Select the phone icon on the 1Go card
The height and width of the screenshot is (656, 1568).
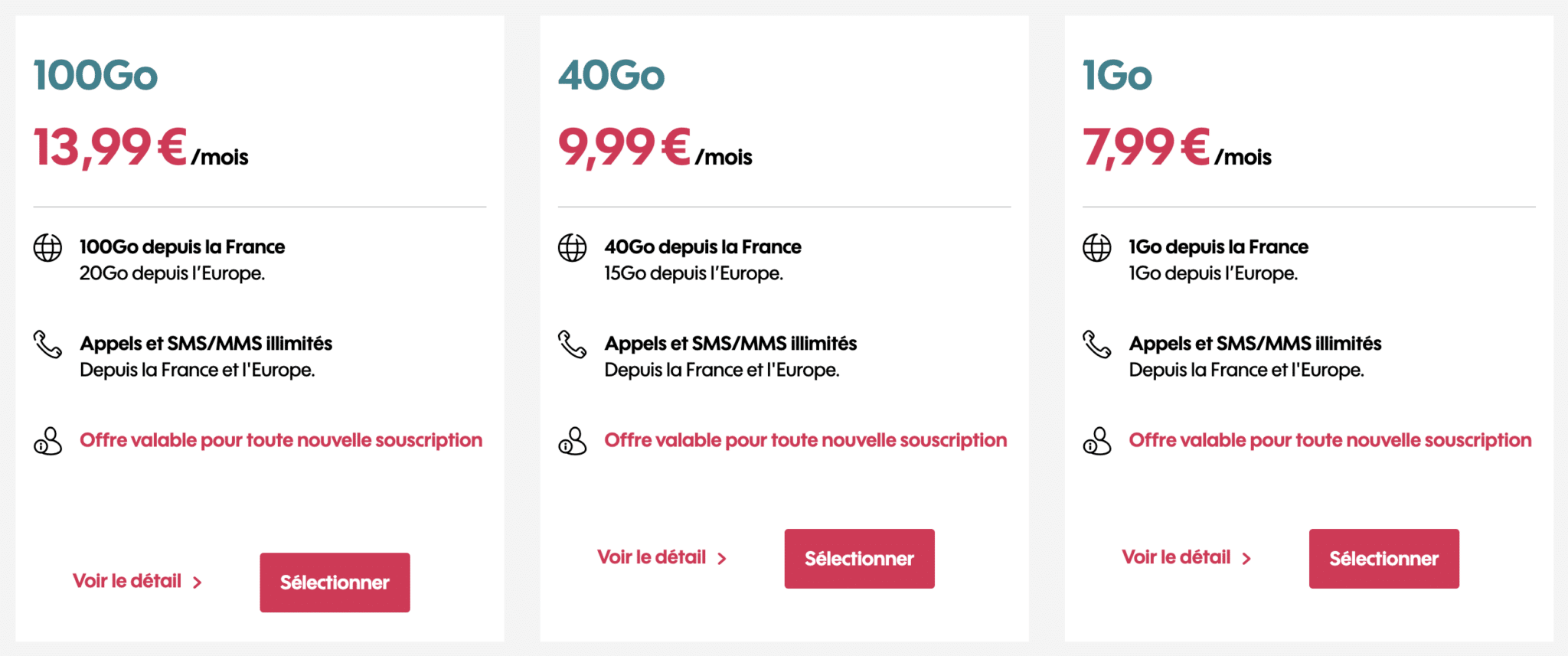(1097, 344)
